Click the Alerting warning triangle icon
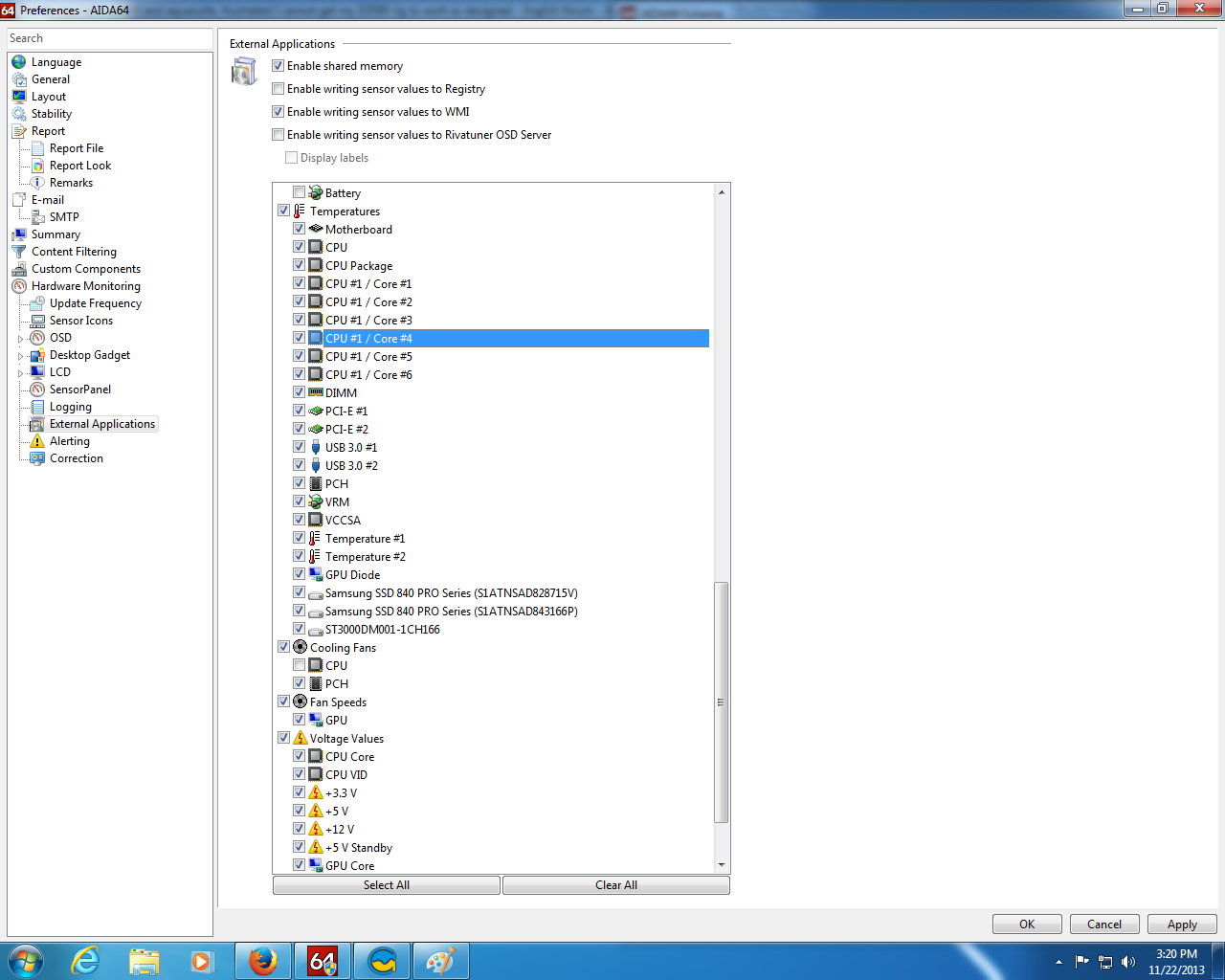The width and height of the screenshot is (1225, 980). click(x=37, y=441)
